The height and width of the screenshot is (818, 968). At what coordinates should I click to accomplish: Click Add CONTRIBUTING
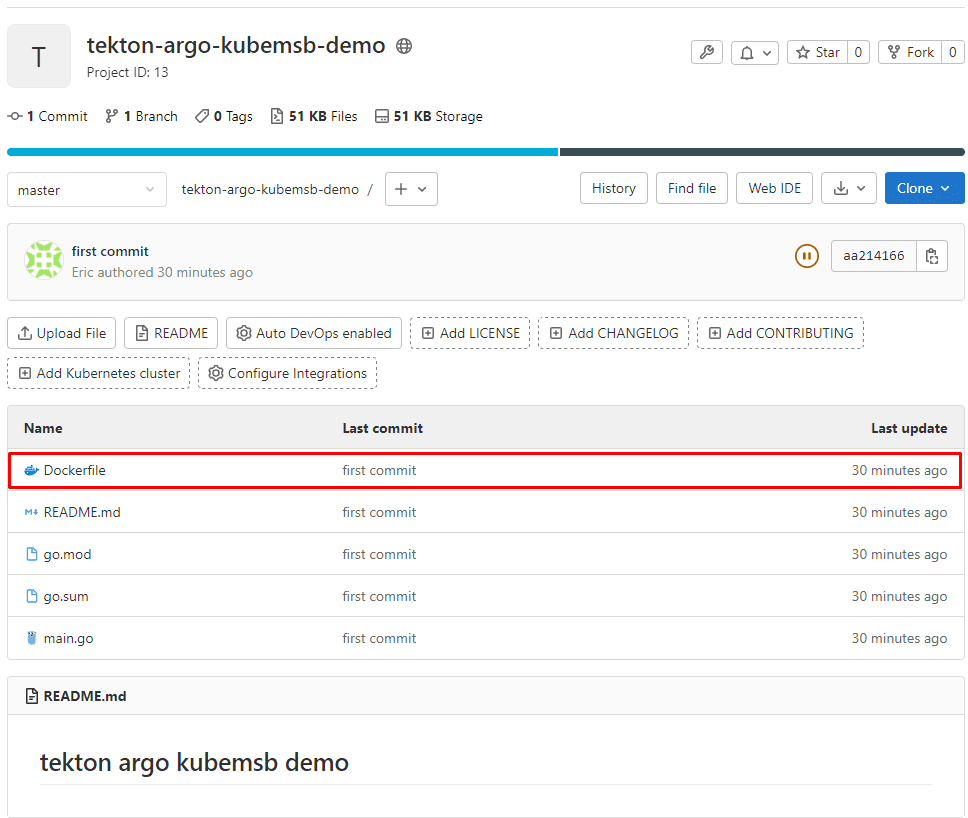point(780,333)
